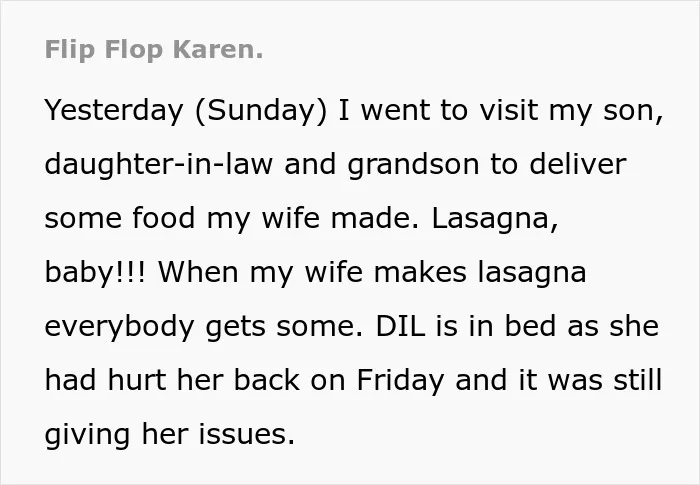Screen dimensions: 700x485
Task: Click the hyphenated word 'daughter-in-law'
Action: 158,164
